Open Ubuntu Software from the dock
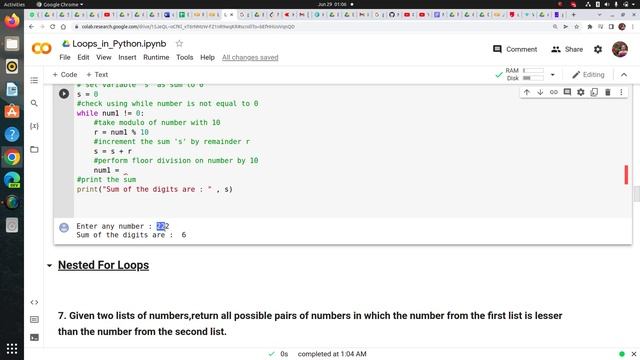640x360 pixels. (x=12, y=111)
